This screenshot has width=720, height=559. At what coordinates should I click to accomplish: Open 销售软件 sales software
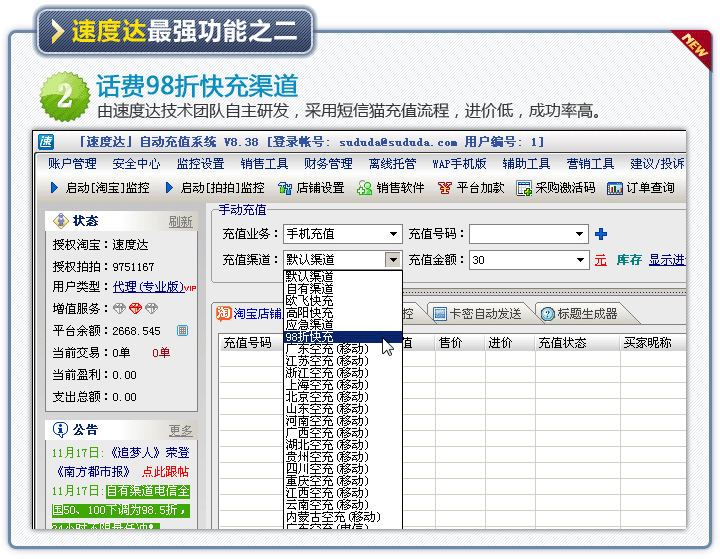coord(391,187)
